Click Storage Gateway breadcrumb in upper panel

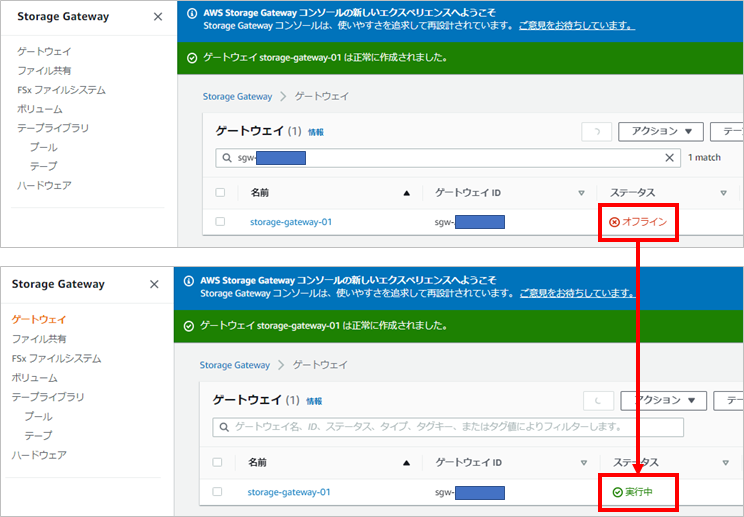tap(237, 97)
